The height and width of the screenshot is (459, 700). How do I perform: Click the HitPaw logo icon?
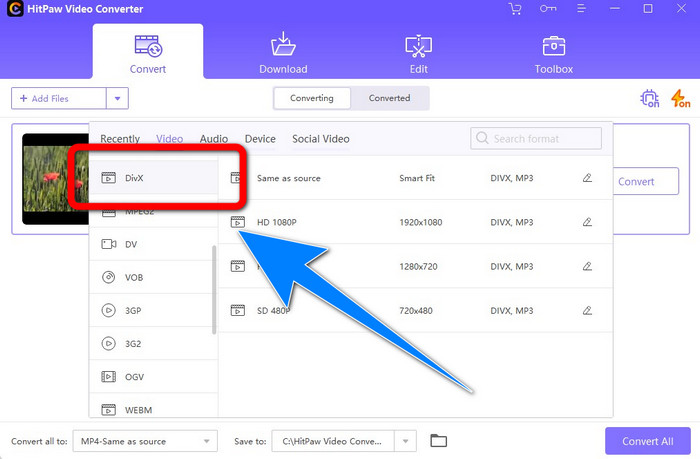tap(15, 8)
